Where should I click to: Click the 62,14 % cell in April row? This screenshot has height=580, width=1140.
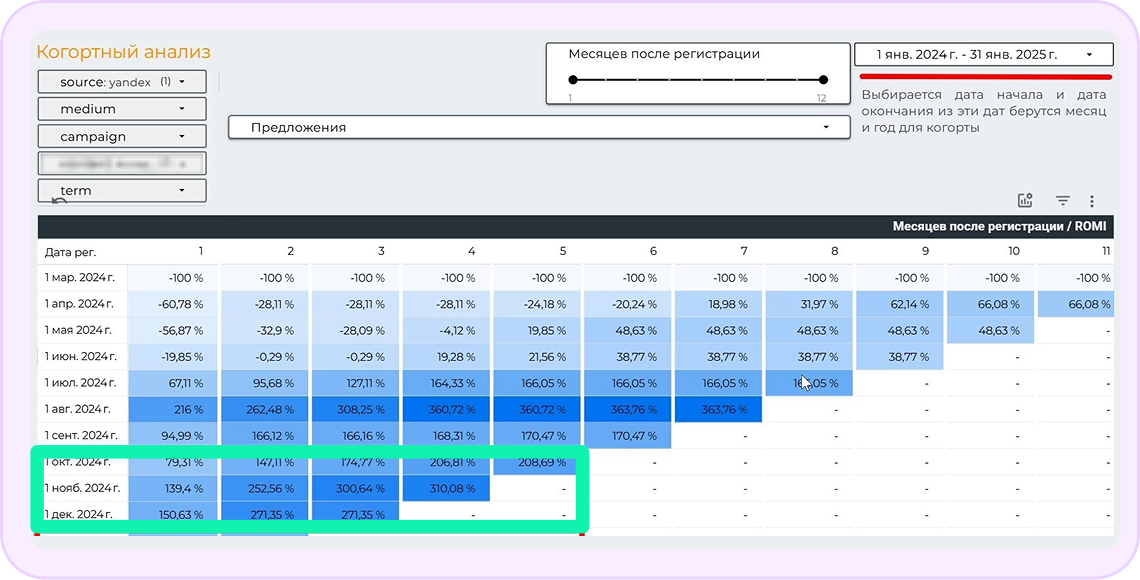point(901,304)
